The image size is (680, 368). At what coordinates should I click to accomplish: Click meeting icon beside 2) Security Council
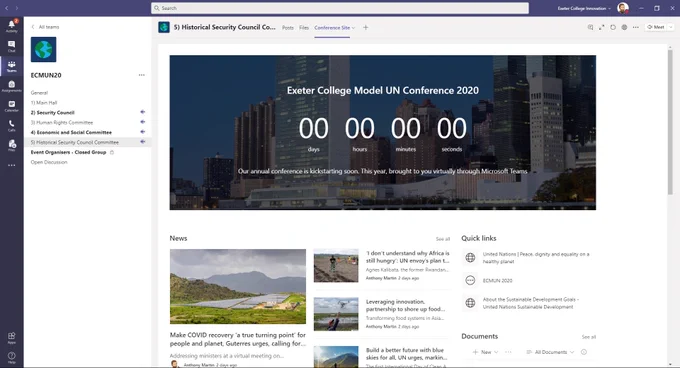tap(142, 112)
